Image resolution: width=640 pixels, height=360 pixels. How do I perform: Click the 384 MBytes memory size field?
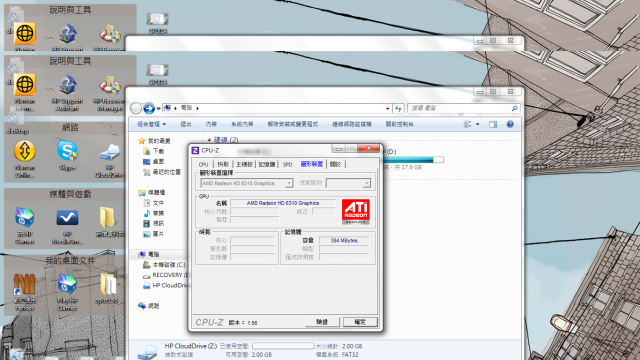(344, 240)
